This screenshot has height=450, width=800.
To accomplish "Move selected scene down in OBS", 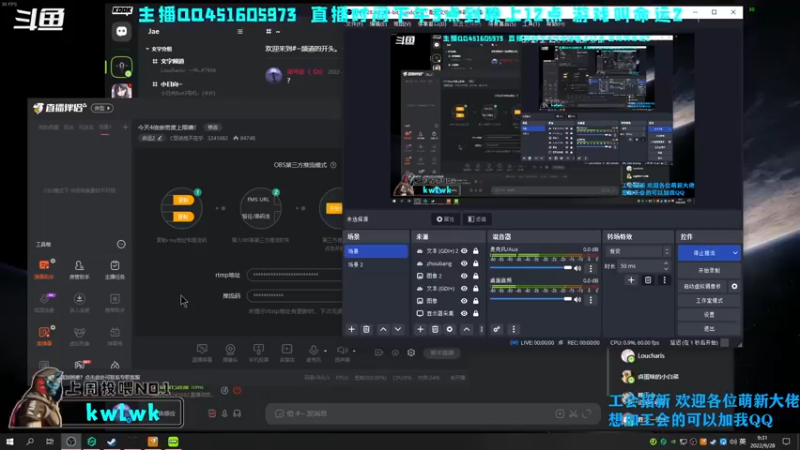I will tap(398, 330).
